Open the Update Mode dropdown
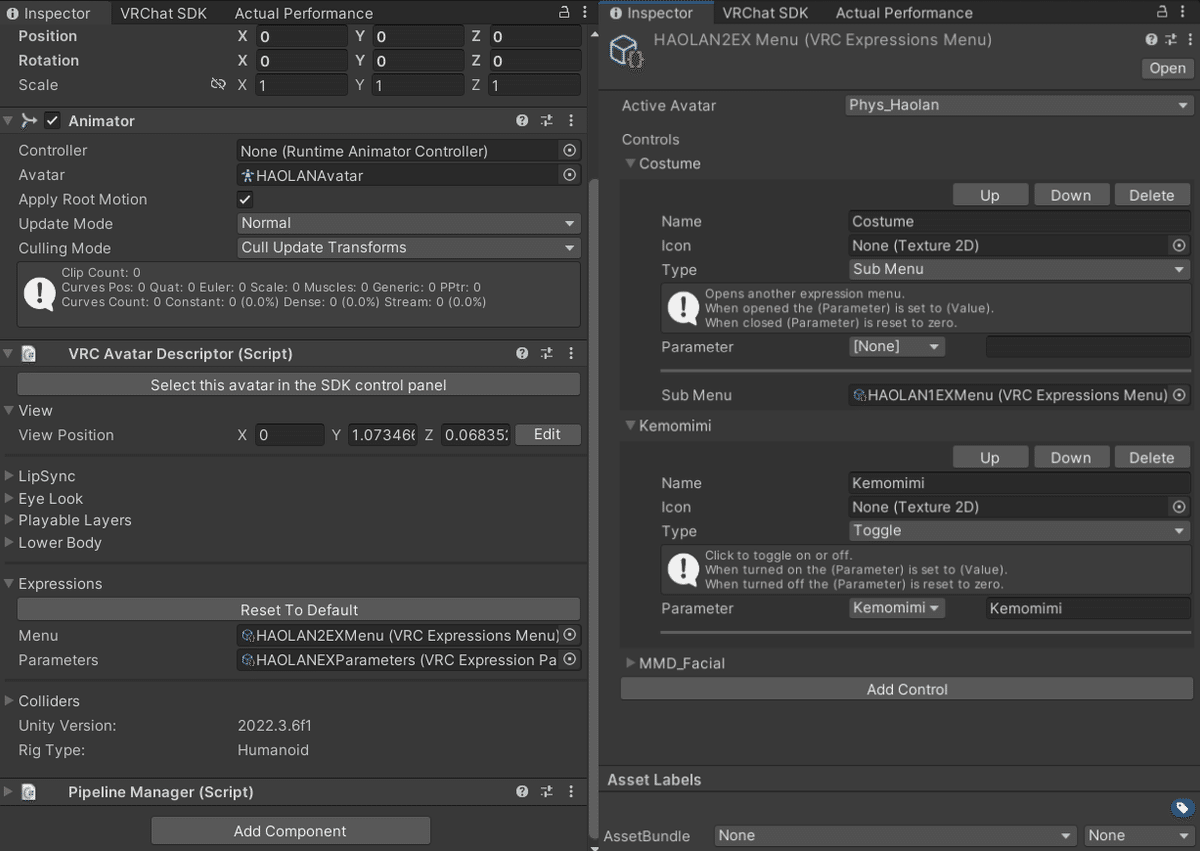1200x851 pixels. click(409, 224)
